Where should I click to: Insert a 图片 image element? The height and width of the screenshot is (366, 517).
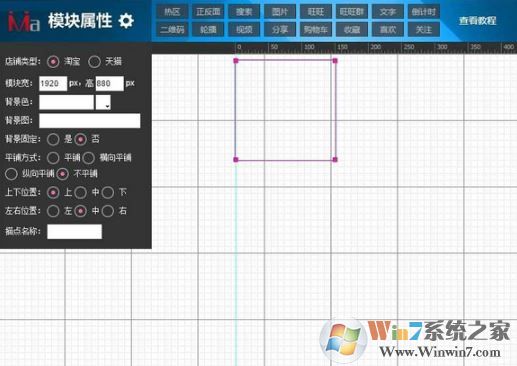point(280,12)
